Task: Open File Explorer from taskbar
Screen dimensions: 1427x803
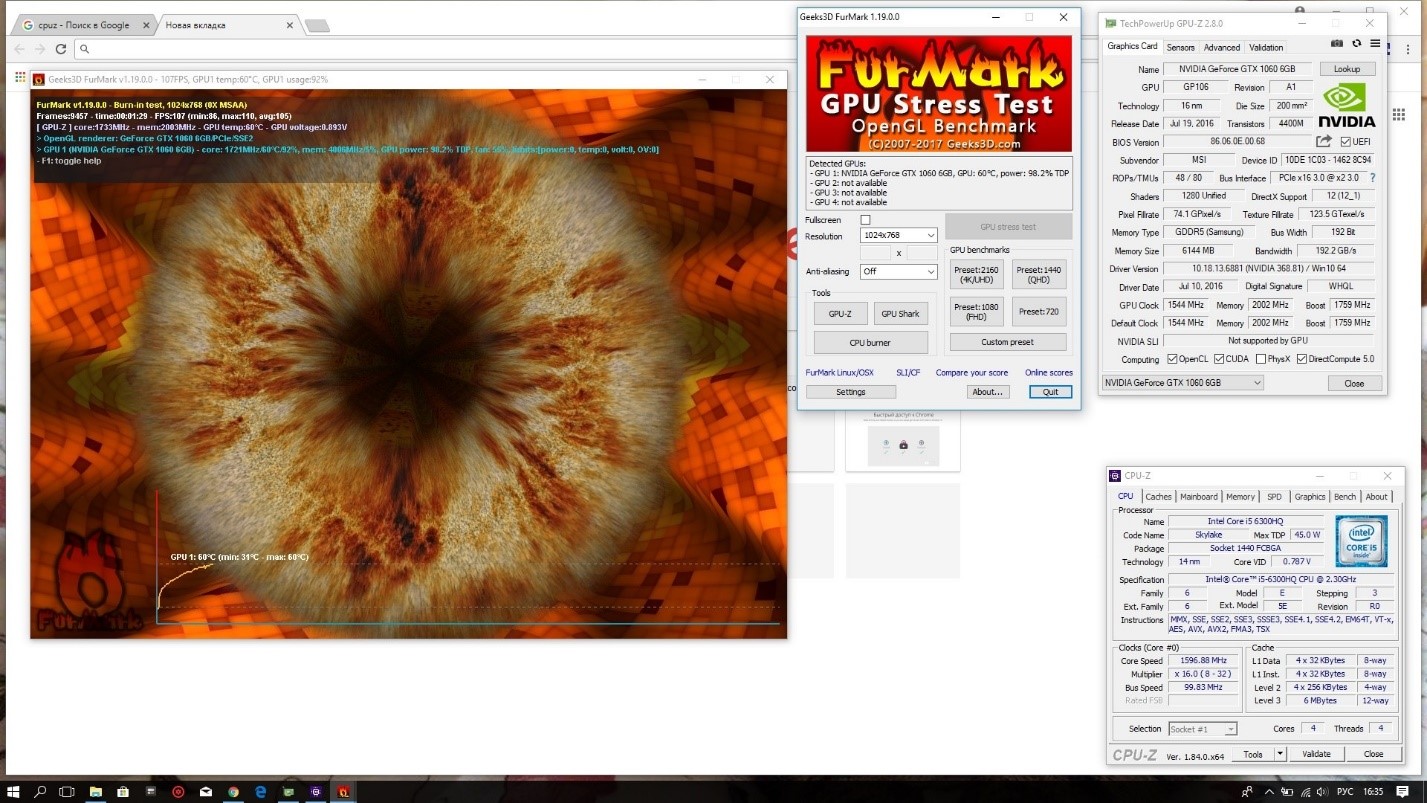Action: click(96, 792)
